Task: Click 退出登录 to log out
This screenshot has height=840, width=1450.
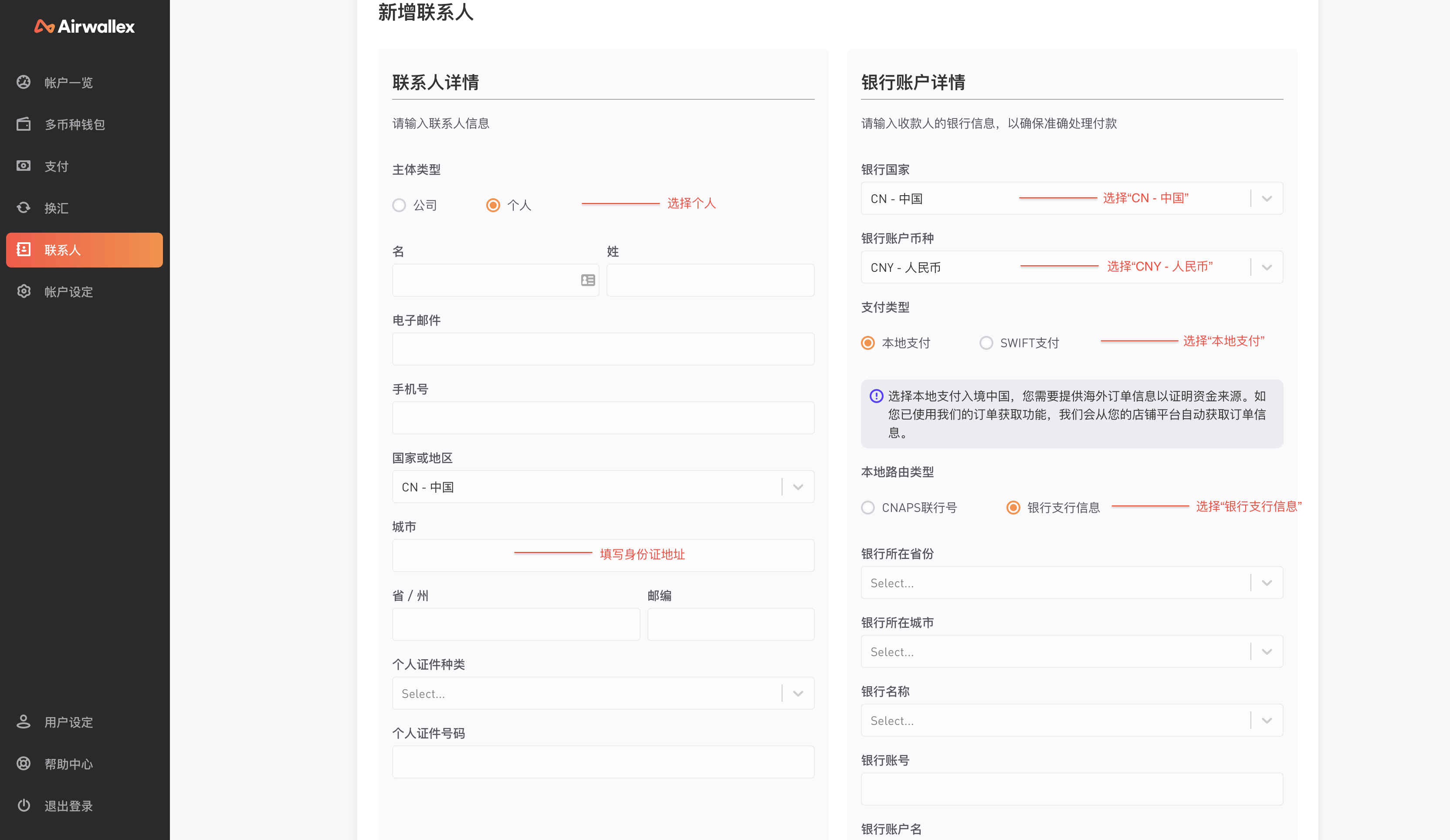Action: pos(68,806)
